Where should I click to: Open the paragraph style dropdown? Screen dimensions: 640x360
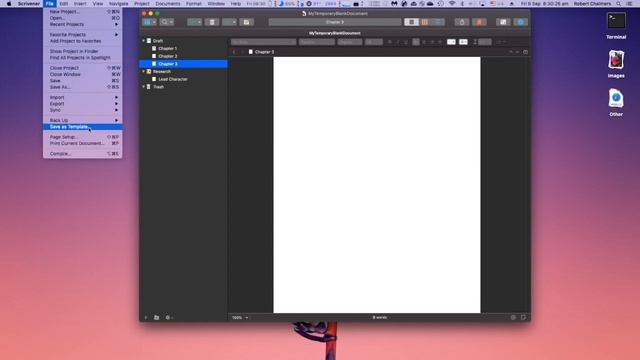tap(263, 42)
